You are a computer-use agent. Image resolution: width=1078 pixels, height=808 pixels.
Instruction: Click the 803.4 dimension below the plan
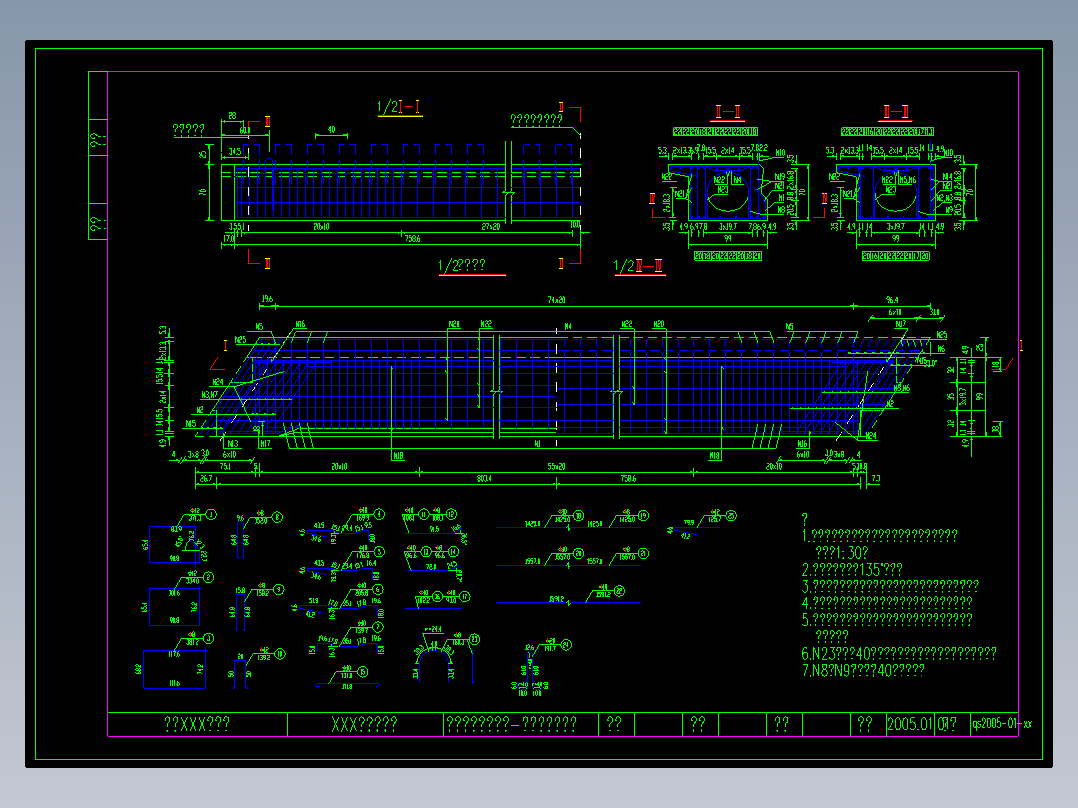tap(485, 479)
